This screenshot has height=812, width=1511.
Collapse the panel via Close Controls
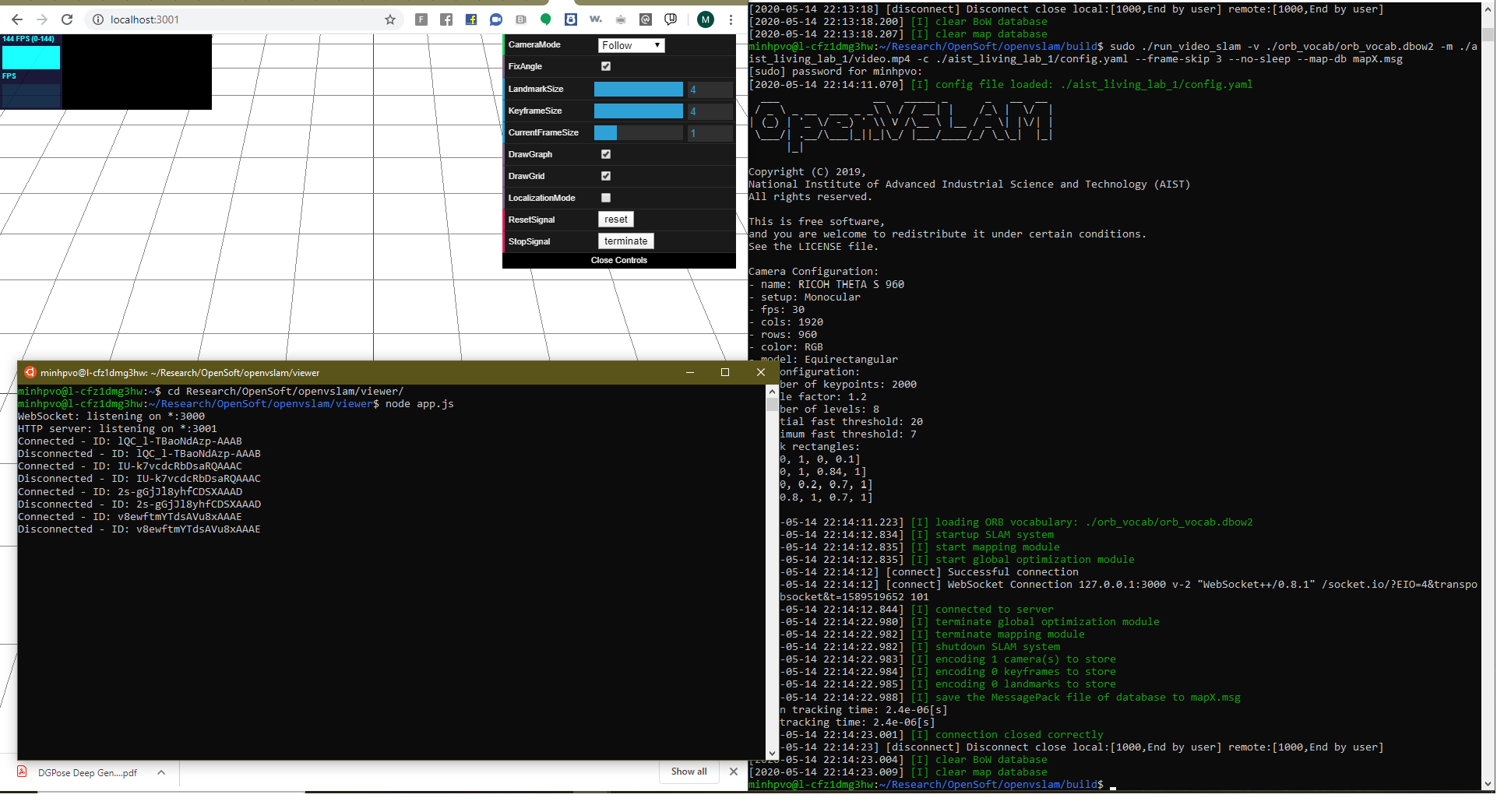[x=618, y=260]
